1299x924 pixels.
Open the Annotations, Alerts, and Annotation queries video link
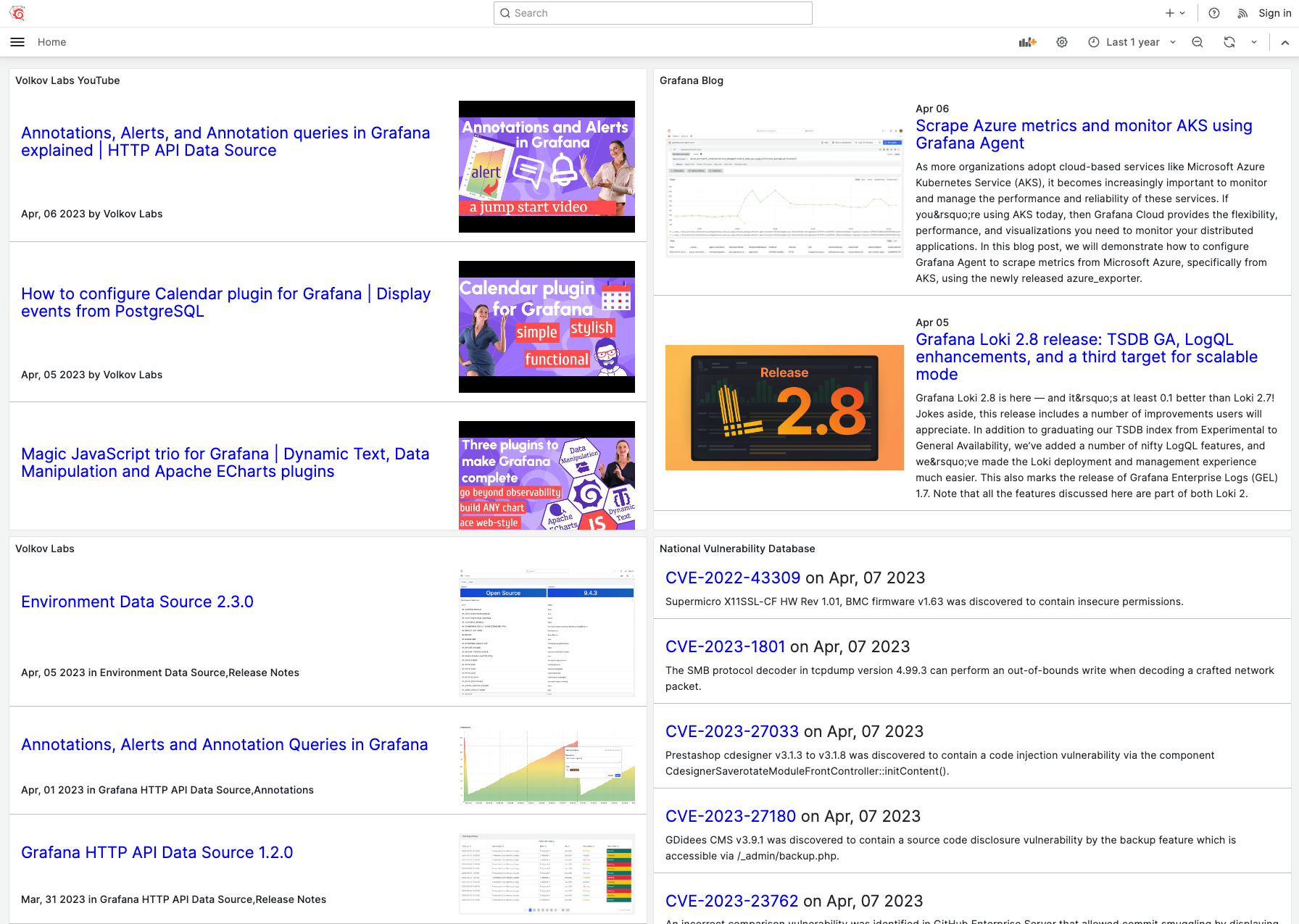click(225, 141)
